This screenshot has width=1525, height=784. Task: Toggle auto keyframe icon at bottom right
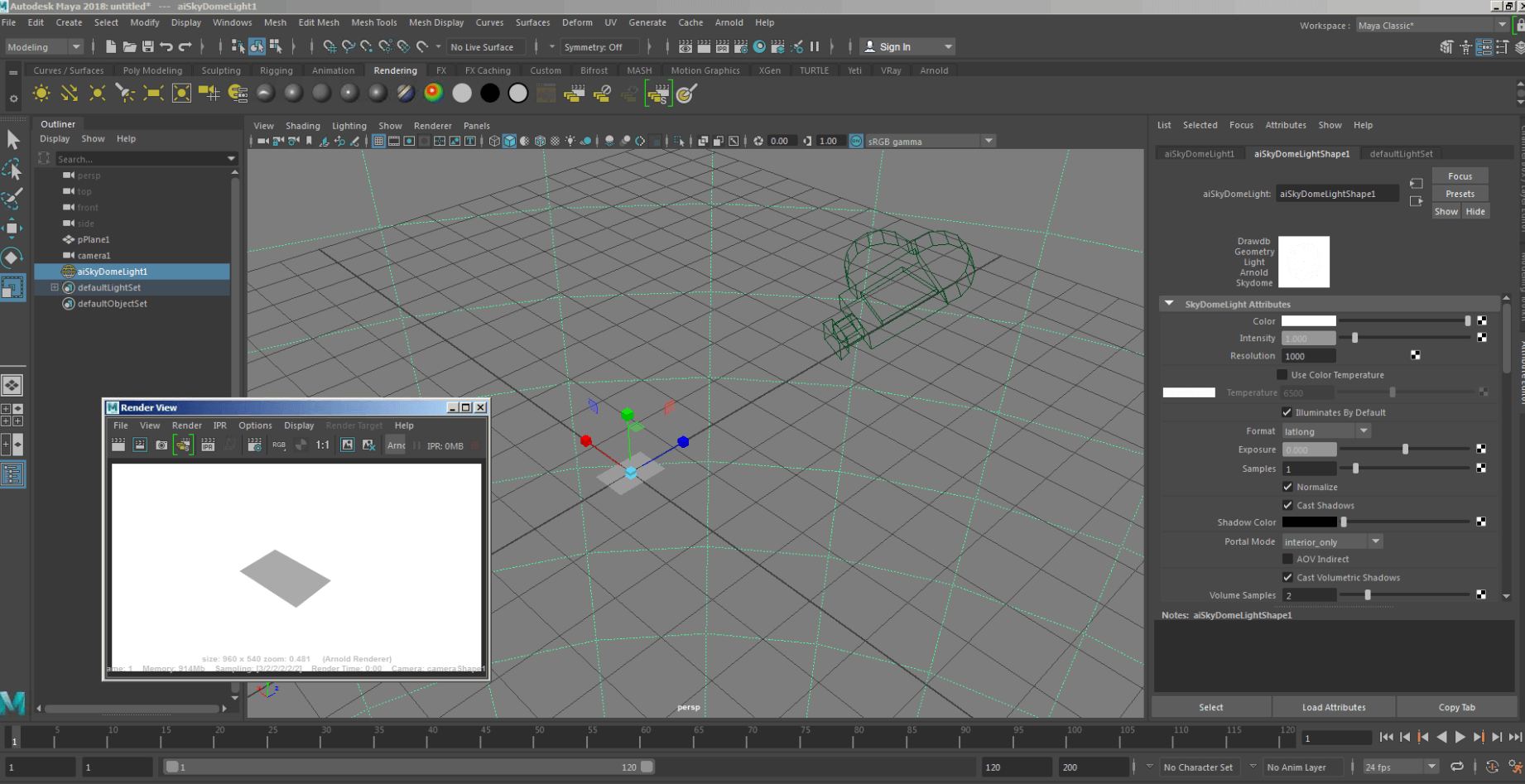click(1493, 767)
